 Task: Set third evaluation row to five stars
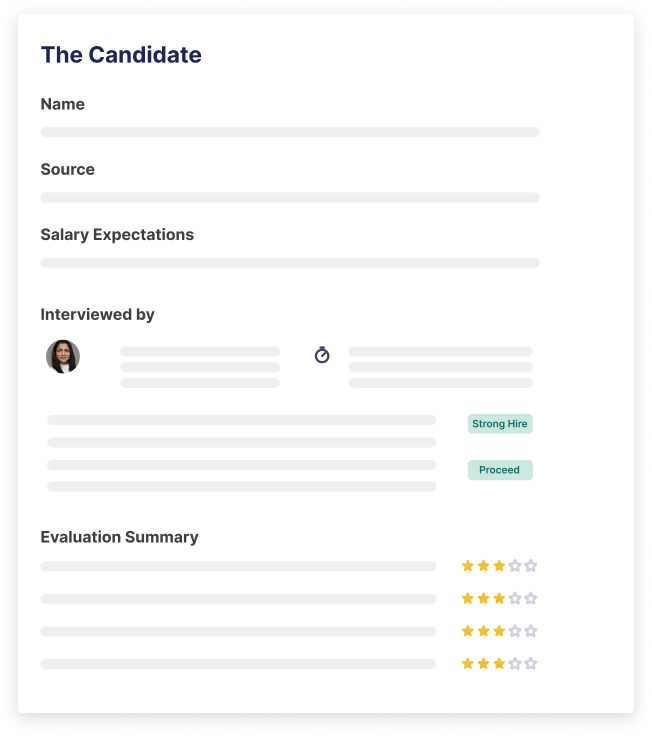tap(531, 631)
